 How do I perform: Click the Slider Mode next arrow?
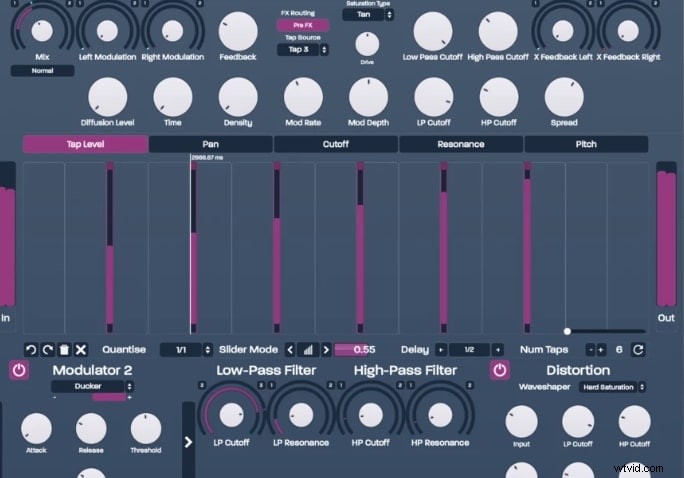326,350
